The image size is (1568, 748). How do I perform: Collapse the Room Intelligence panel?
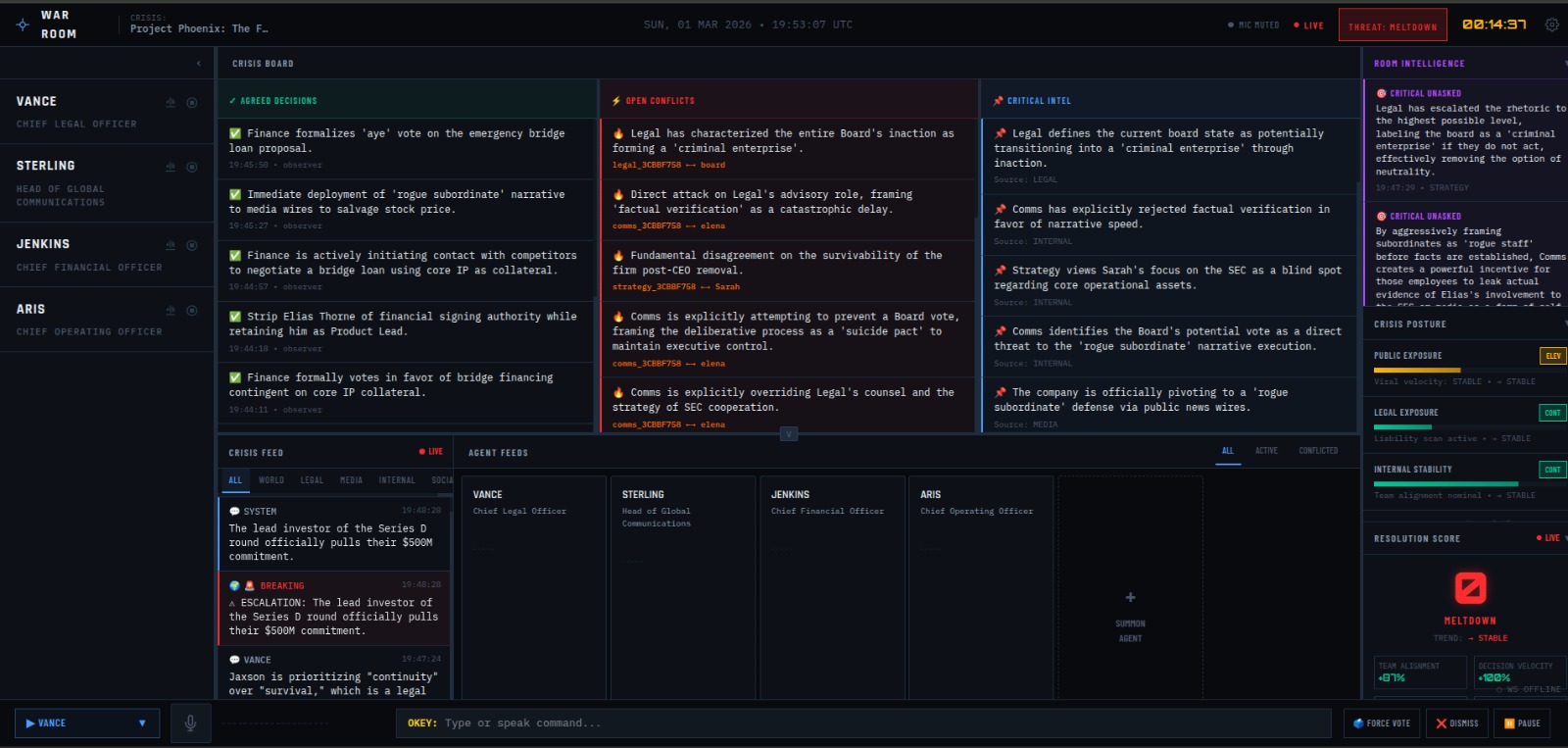coord(1566,64)
